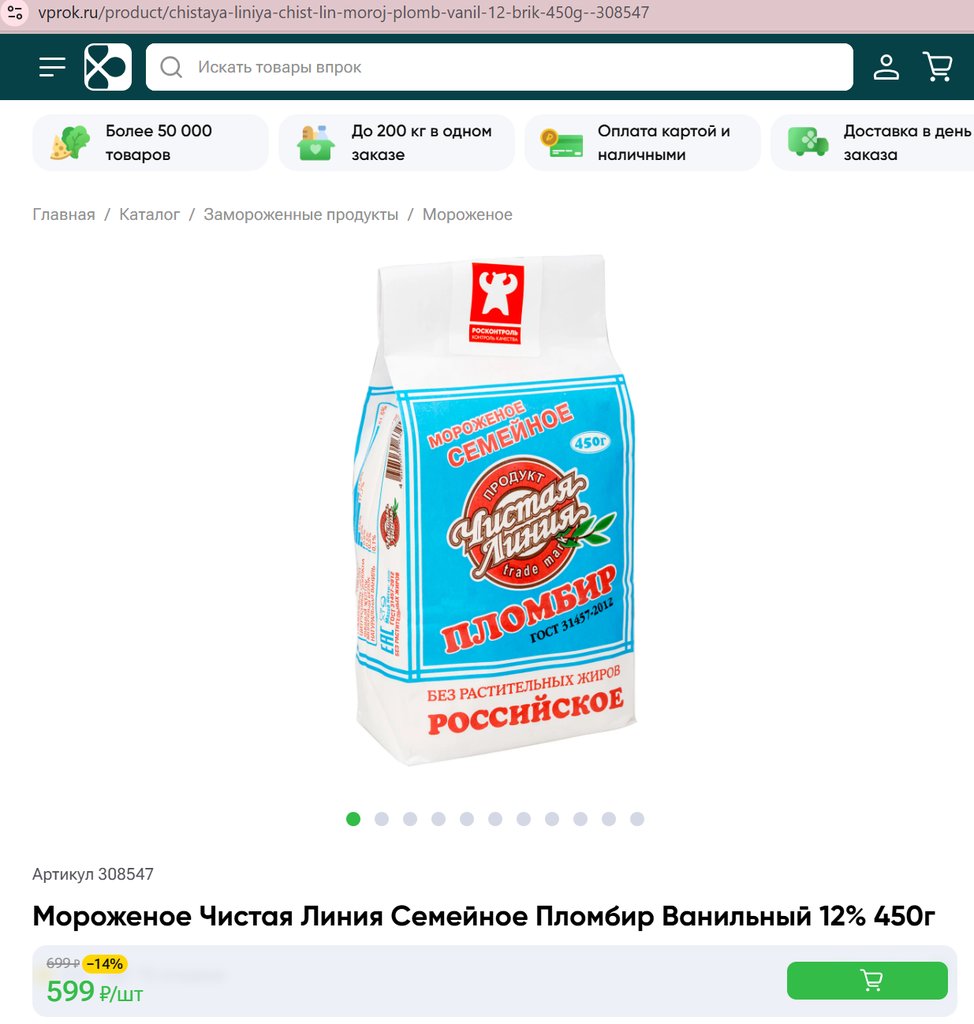Click the Vprok clover logo

point(108,67)
